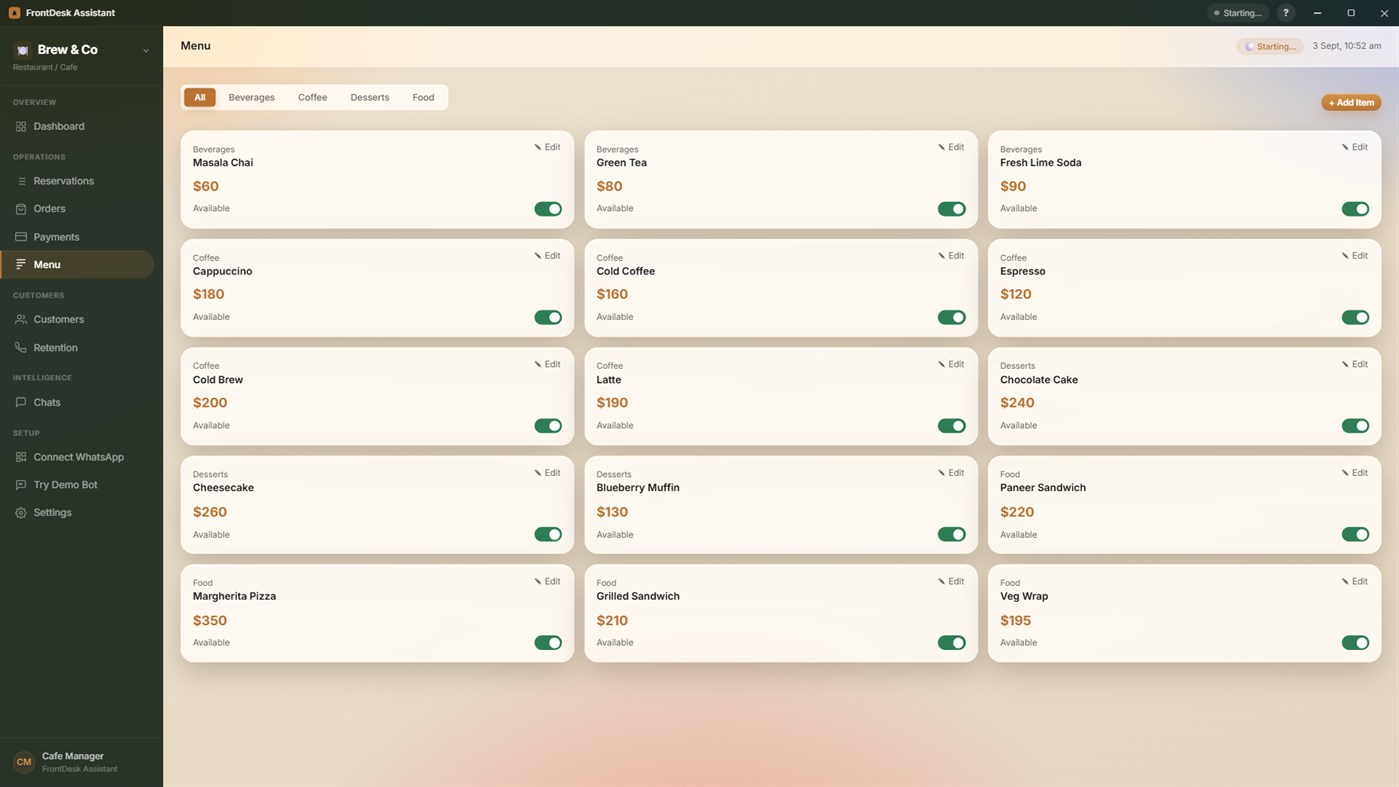Filter menu by Food tab

pyautogui.click(x=423, y=98)
